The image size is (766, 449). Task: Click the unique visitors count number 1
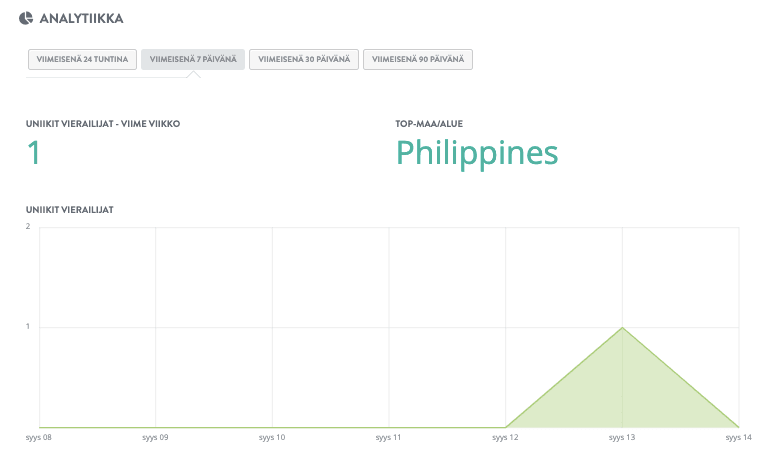(x=34, y=153)
